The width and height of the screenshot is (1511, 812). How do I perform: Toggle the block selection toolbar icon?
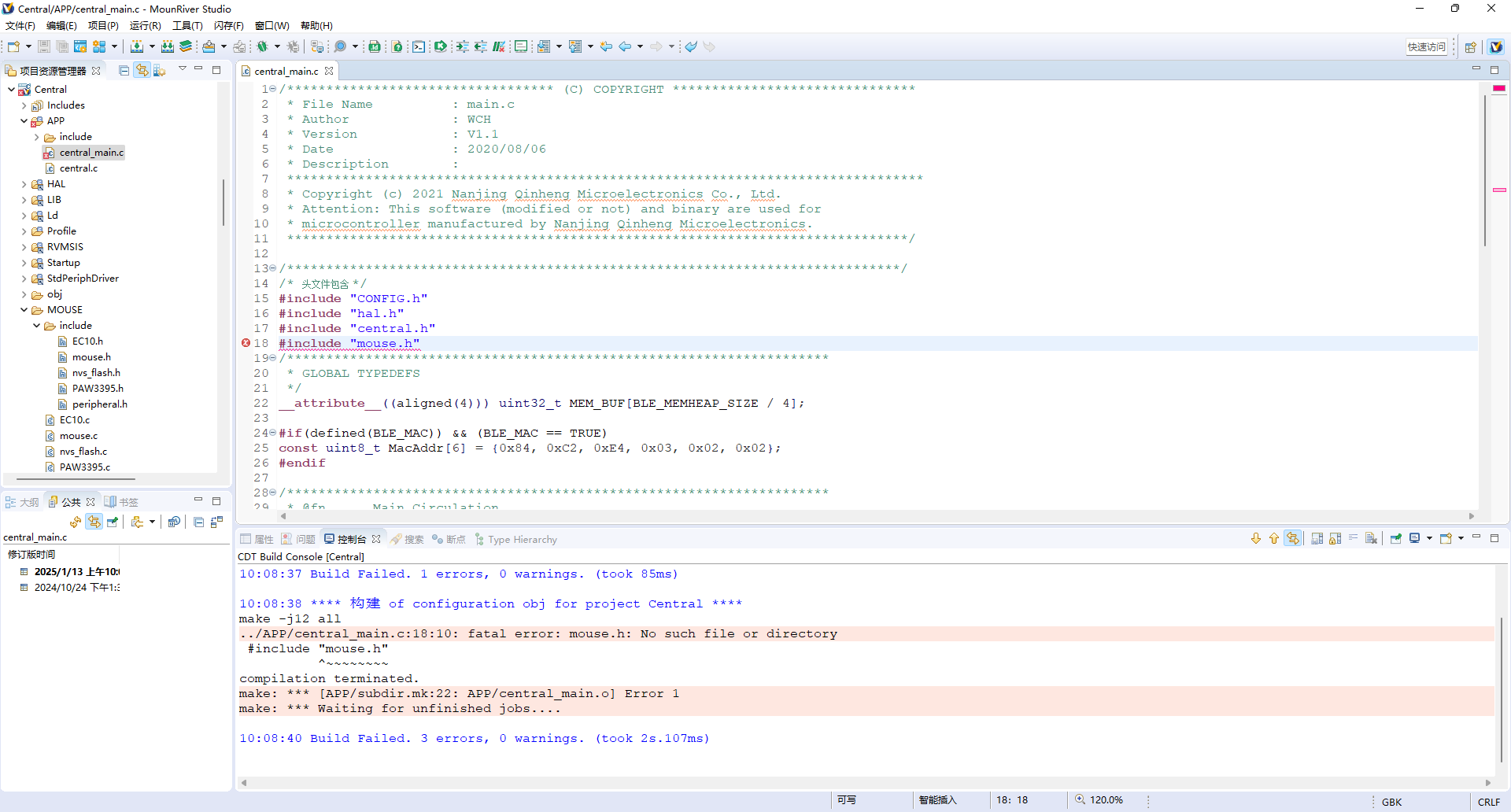[x=521, y=46]
